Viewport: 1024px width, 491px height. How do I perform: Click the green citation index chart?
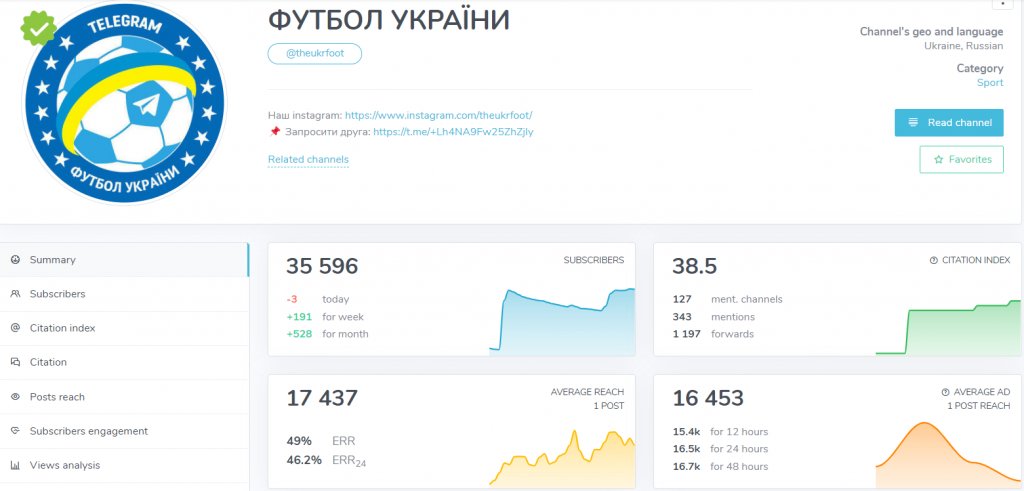click(x=948, y=326)
